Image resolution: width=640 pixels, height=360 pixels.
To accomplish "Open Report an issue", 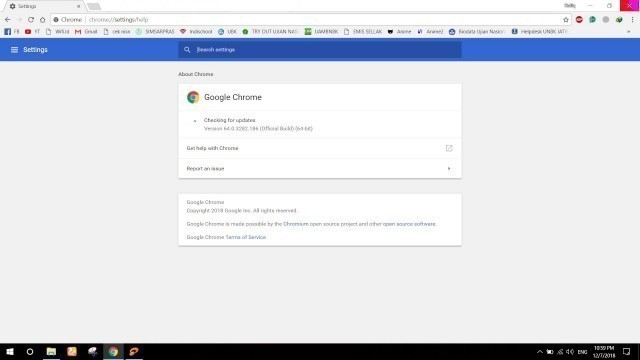I will point(320,169).
